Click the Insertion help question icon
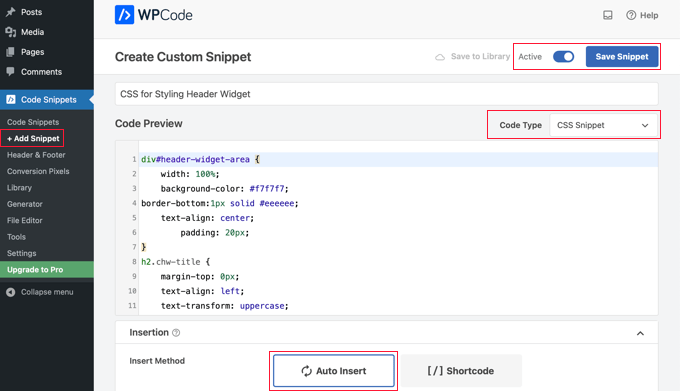Screen dimensions: 680x391 tap(176, 333)
